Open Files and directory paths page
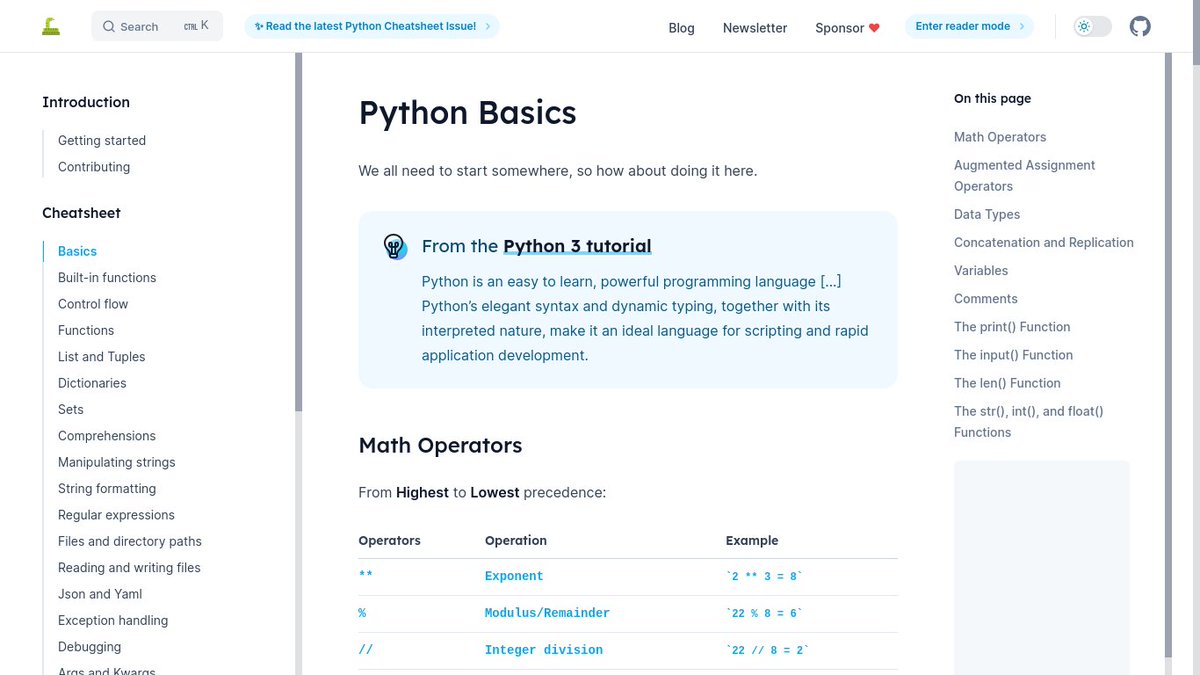The height and width of the screenshot is (675, 1200). coord(130,541)
